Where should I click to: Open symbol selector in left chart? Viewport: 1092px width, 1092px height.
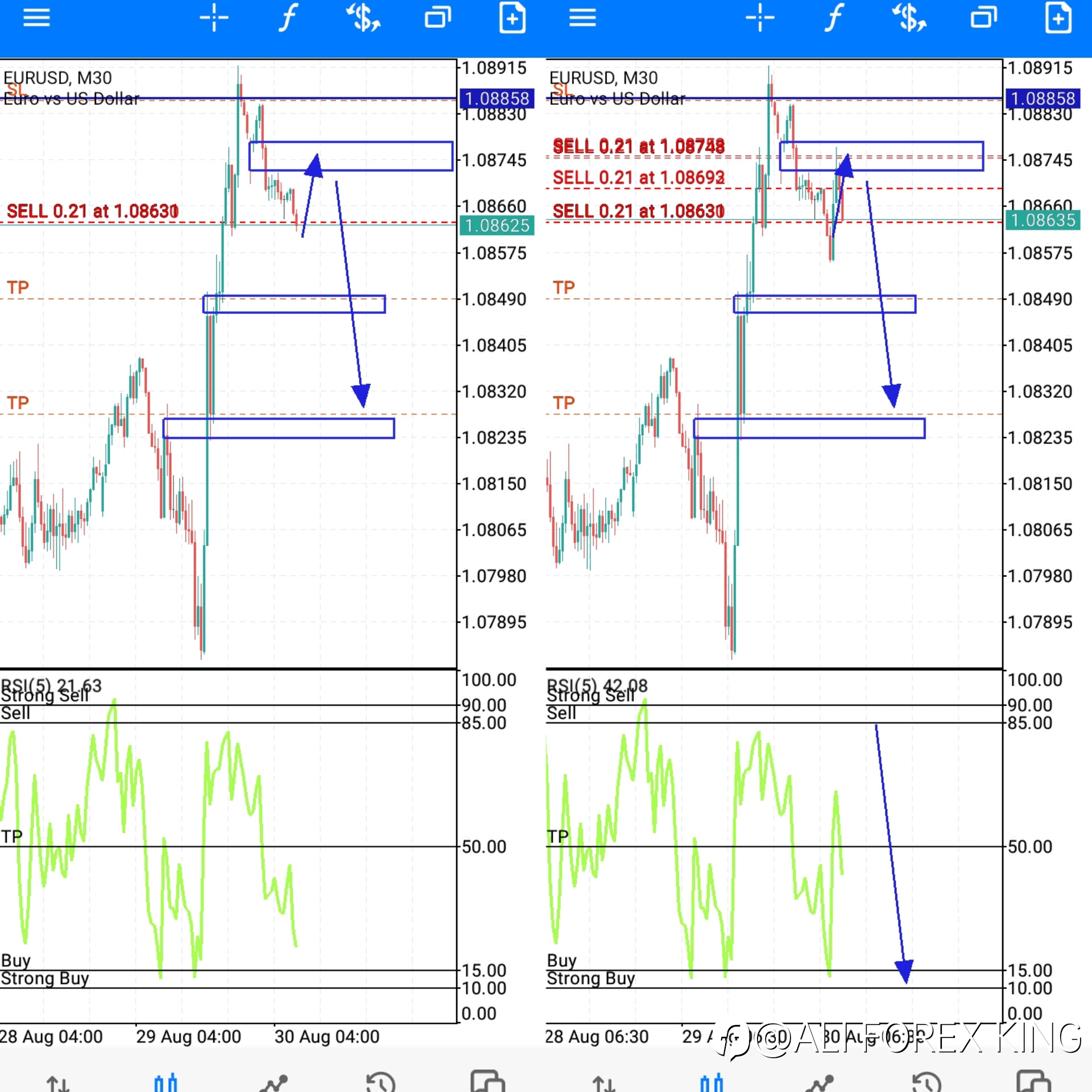(x=363, y=18)
